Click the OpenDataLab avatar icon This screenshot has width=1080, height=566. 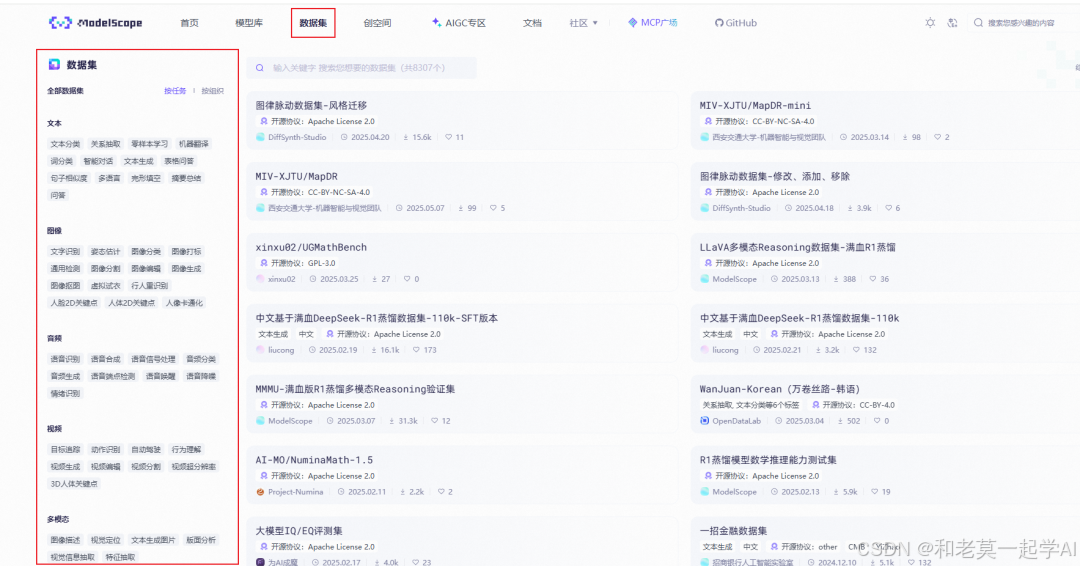tap(705, 421)
